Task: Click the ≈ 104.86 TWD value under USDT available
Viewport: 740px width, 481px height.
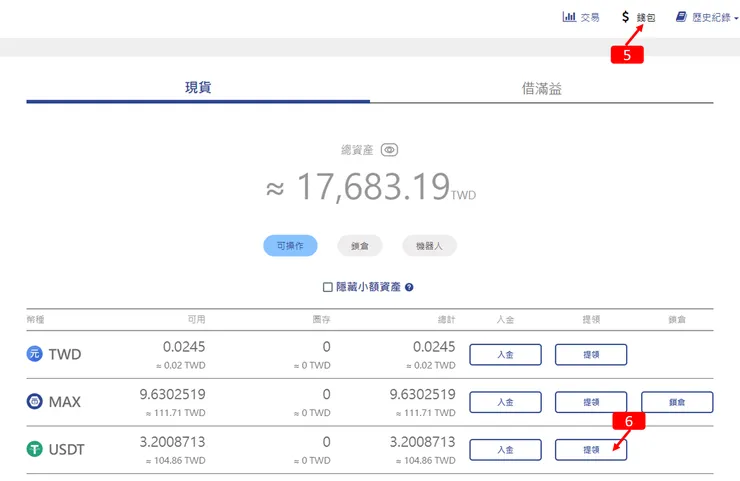Action: [x=175, y=461]
